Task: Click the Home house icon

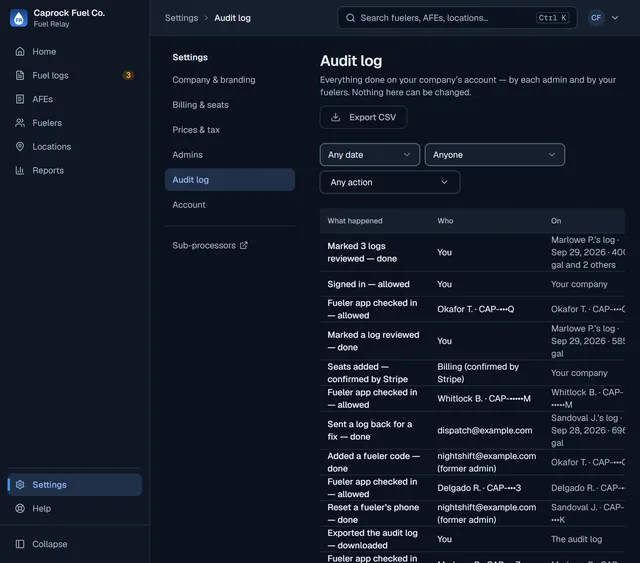Action: coord(20,51)
